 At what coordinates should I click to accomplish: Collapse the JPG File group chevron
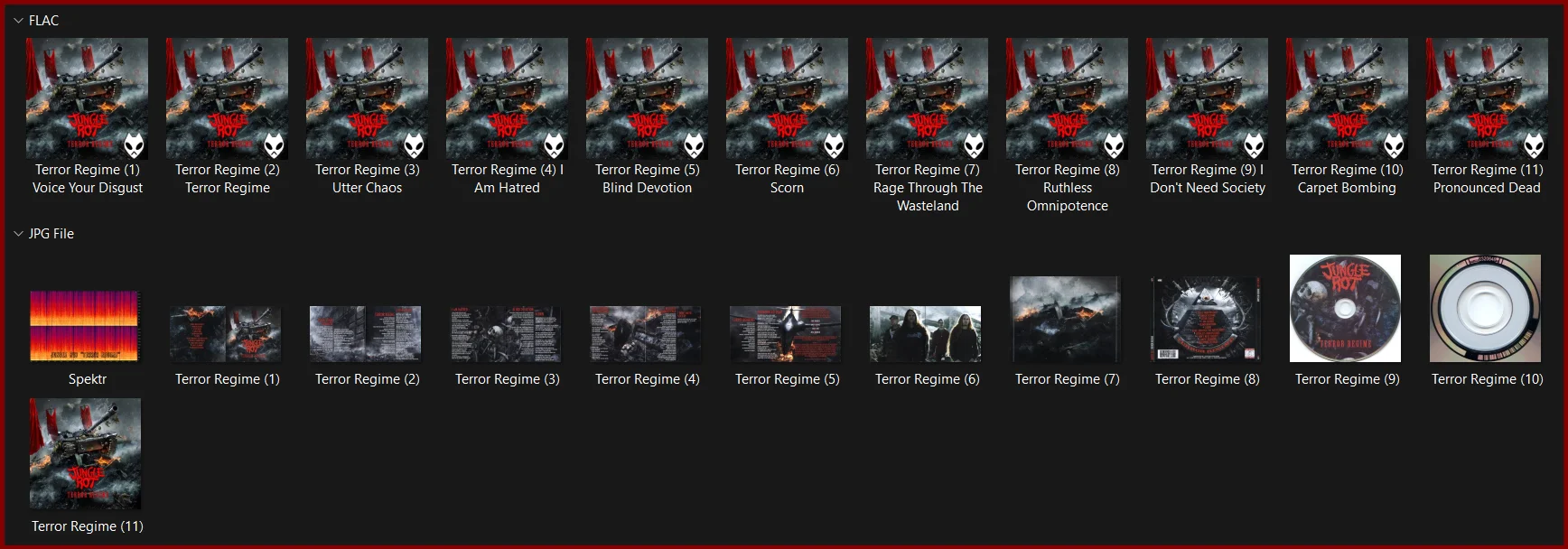[x=18, y=234]
